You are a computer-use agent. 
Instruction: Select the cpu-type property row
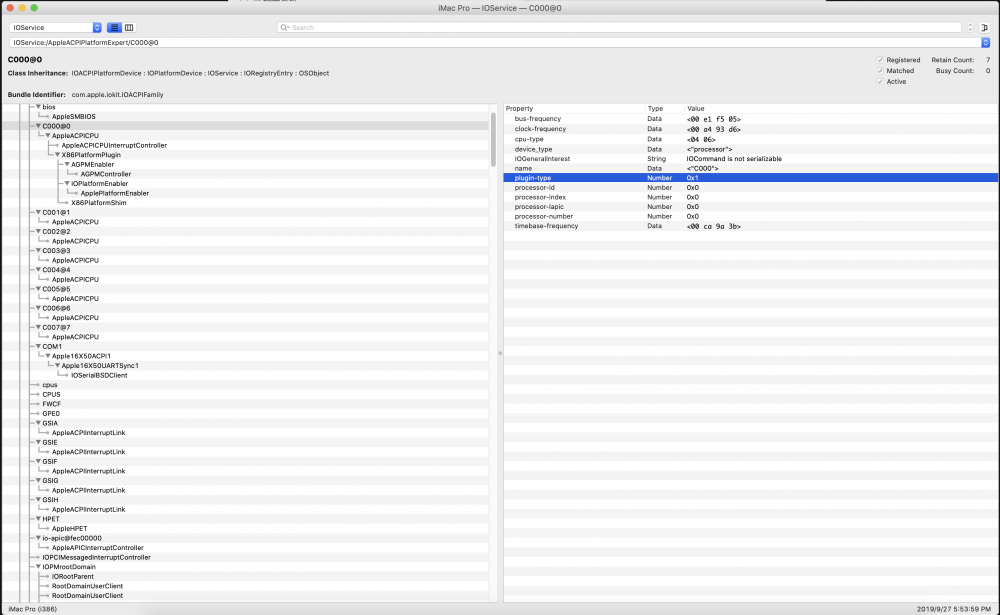[x=751, y=139]
